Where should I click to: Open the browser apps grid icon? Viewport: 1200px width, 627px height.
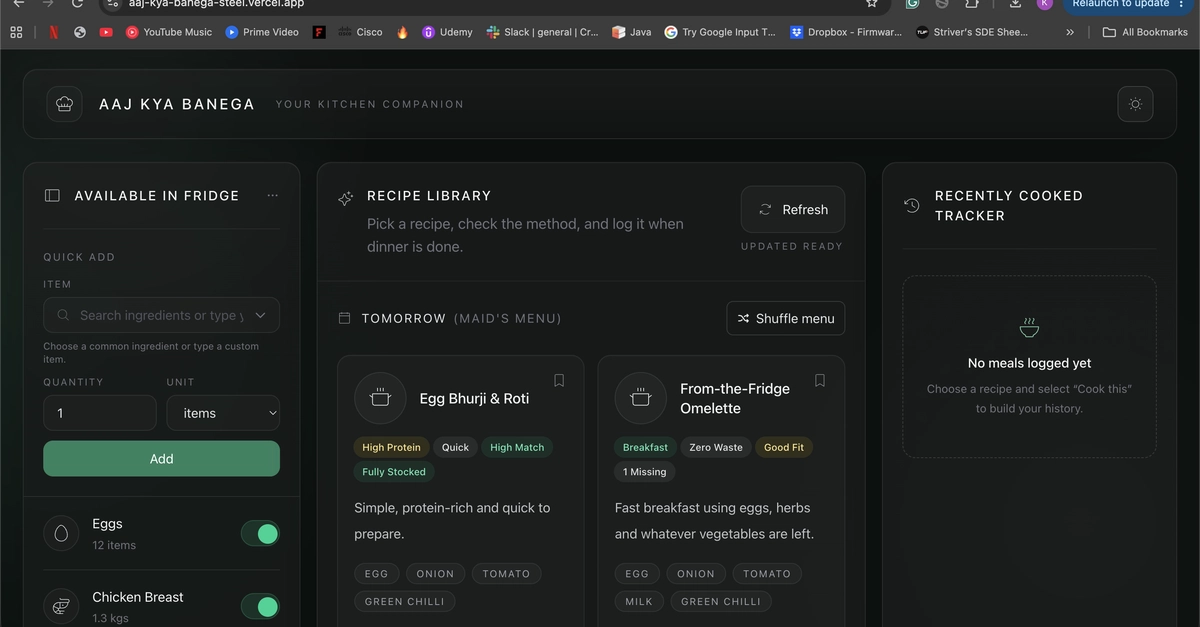point(16,32)
